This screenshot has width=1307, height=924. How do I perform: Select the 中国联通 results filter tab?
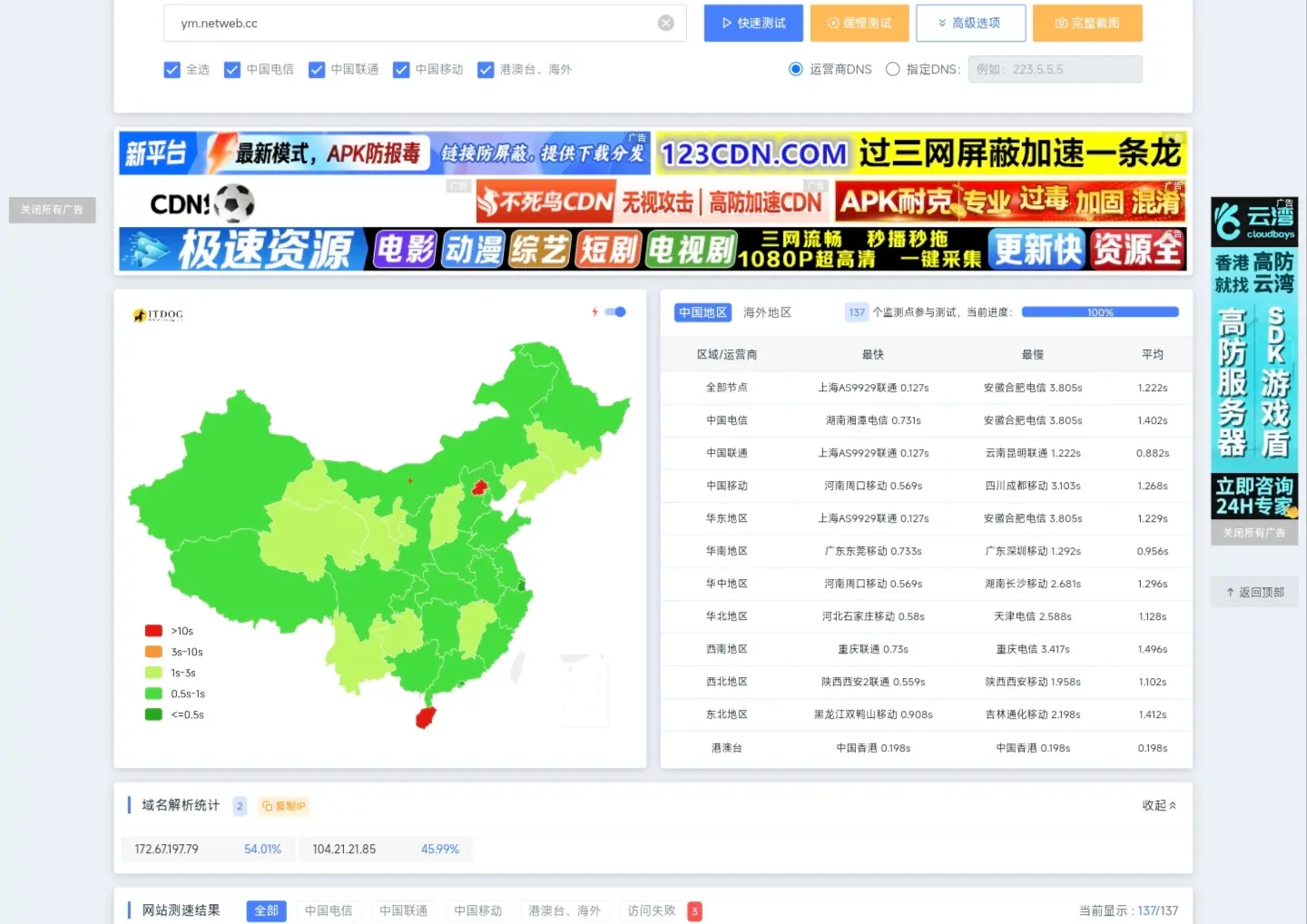(x=403, y=910)
